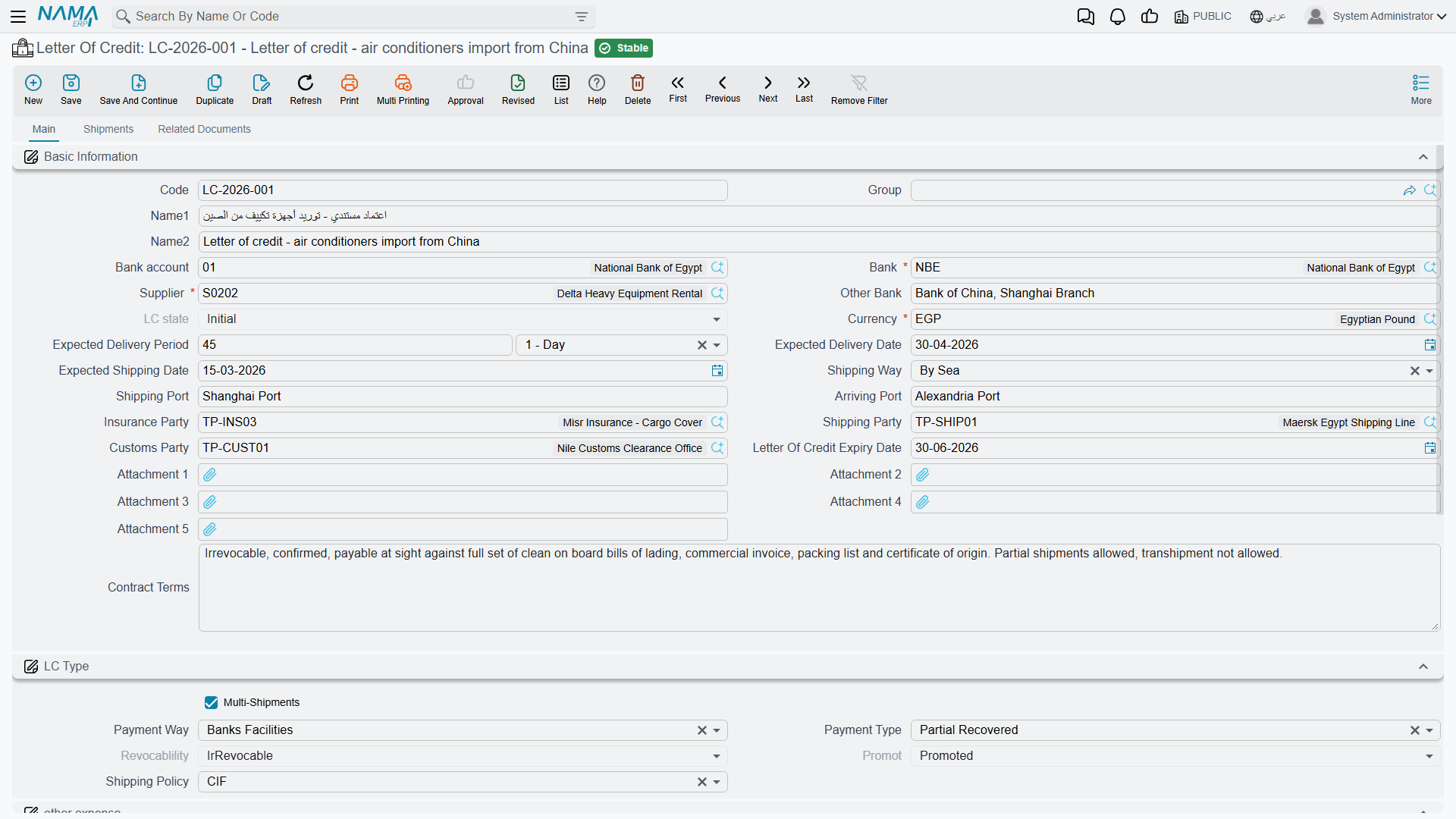The image size is (1456, 819).
Task: Click the thumbs-up icon in header
Action: pyautogui.click(x=1150, y=16)
